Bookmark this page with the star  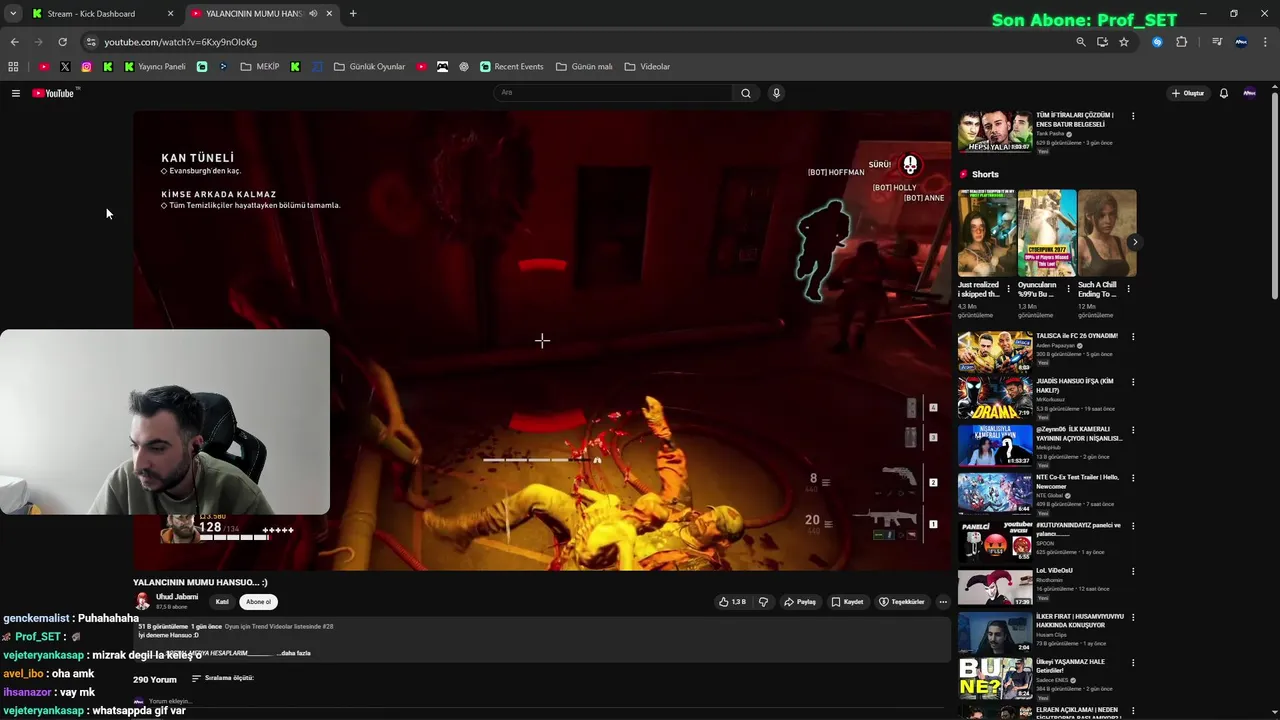click(x=1124, y=42)
